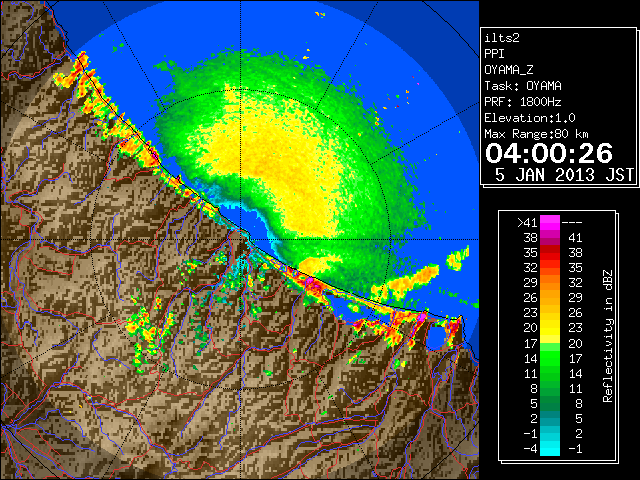
Task: Pick the cyan -4 dBZ legend swatch
Action: point(550,449)
